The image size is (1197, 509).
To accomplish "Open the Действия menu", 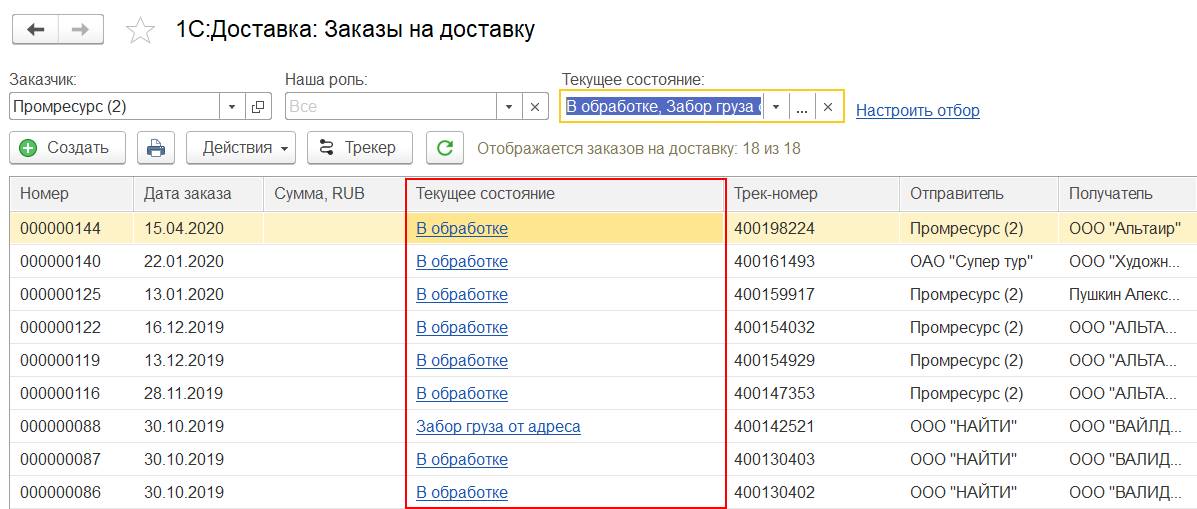I will 241,148.
